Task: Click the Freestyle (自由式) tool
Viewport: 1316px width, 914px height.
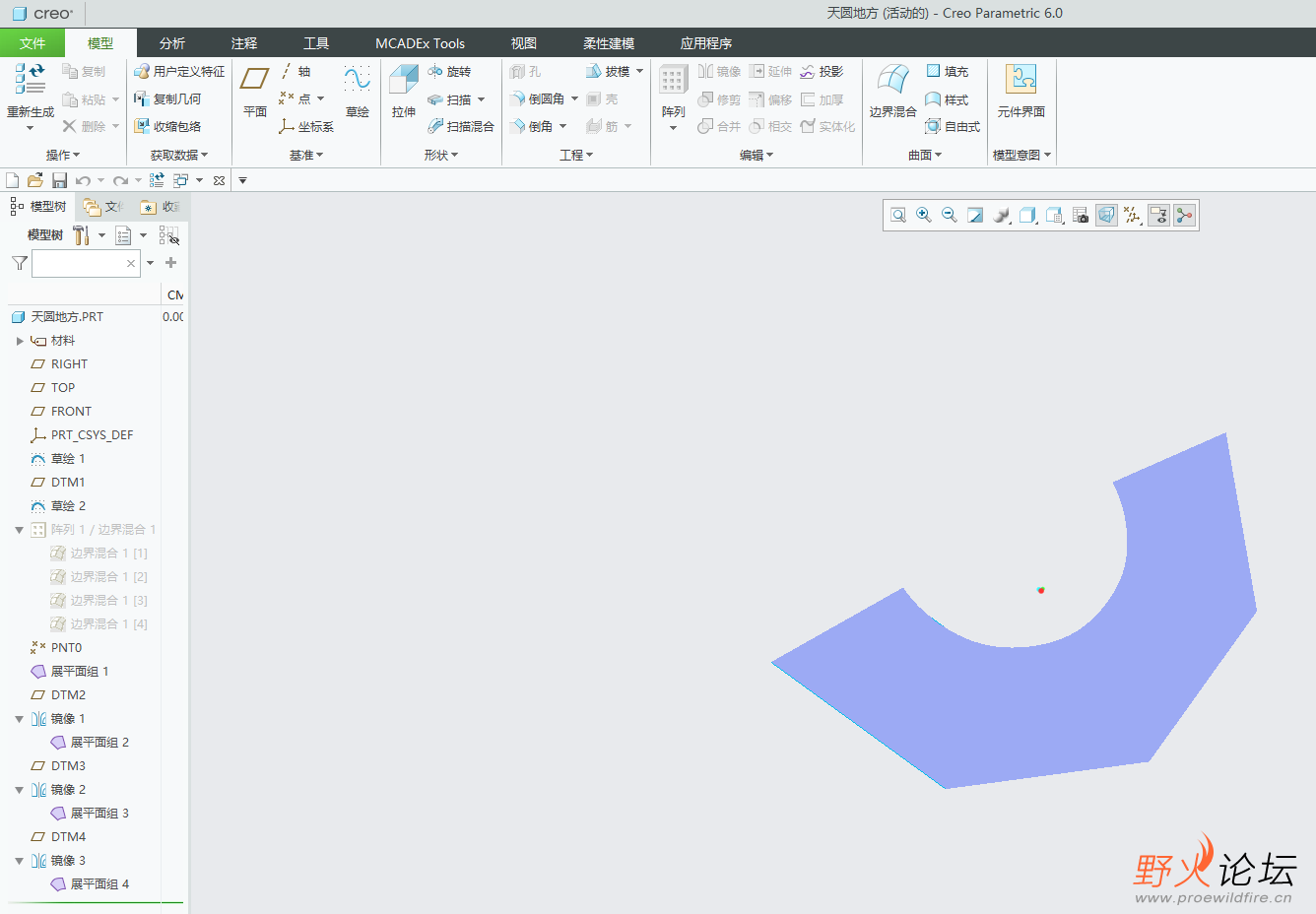Action: tap(953, 127)
